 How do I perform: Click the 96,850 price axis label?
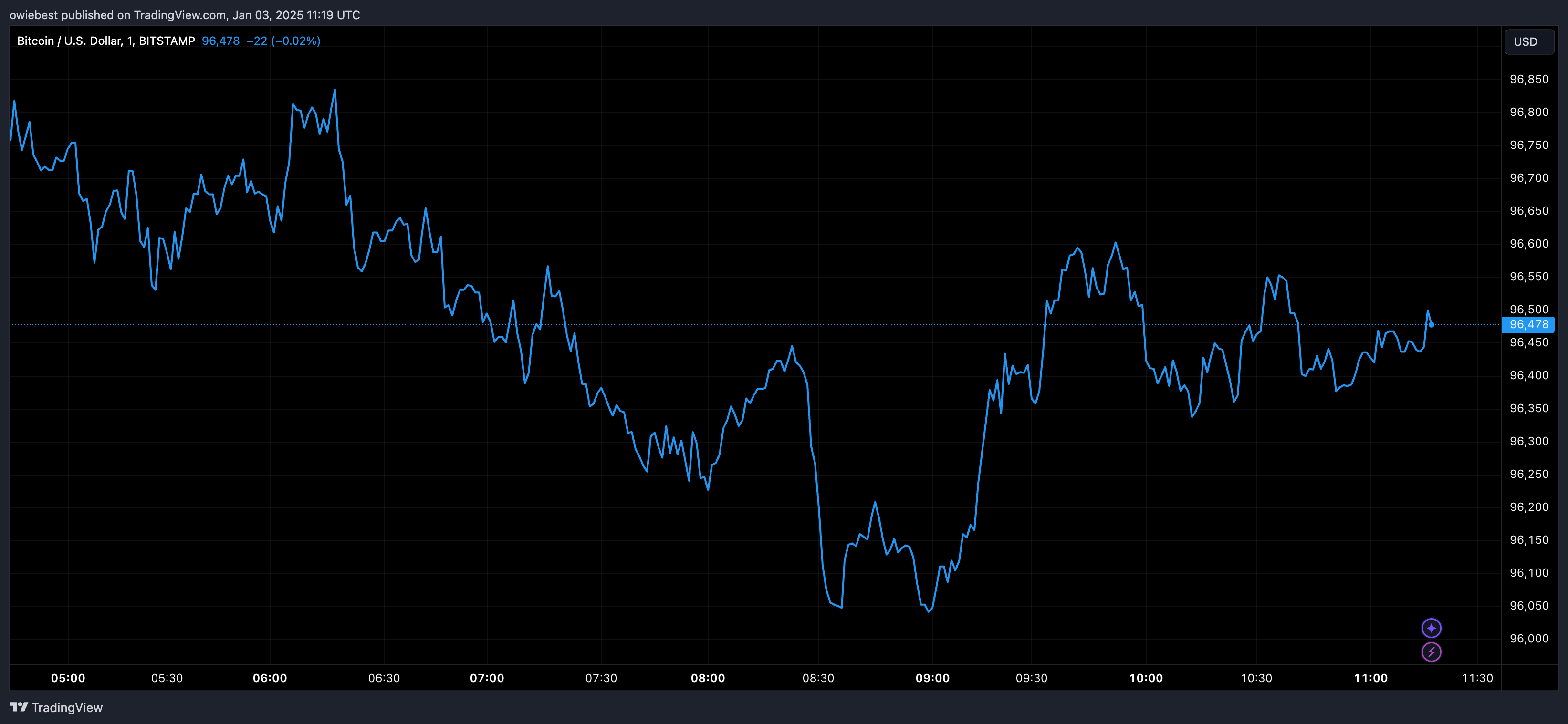(1529, 79)
